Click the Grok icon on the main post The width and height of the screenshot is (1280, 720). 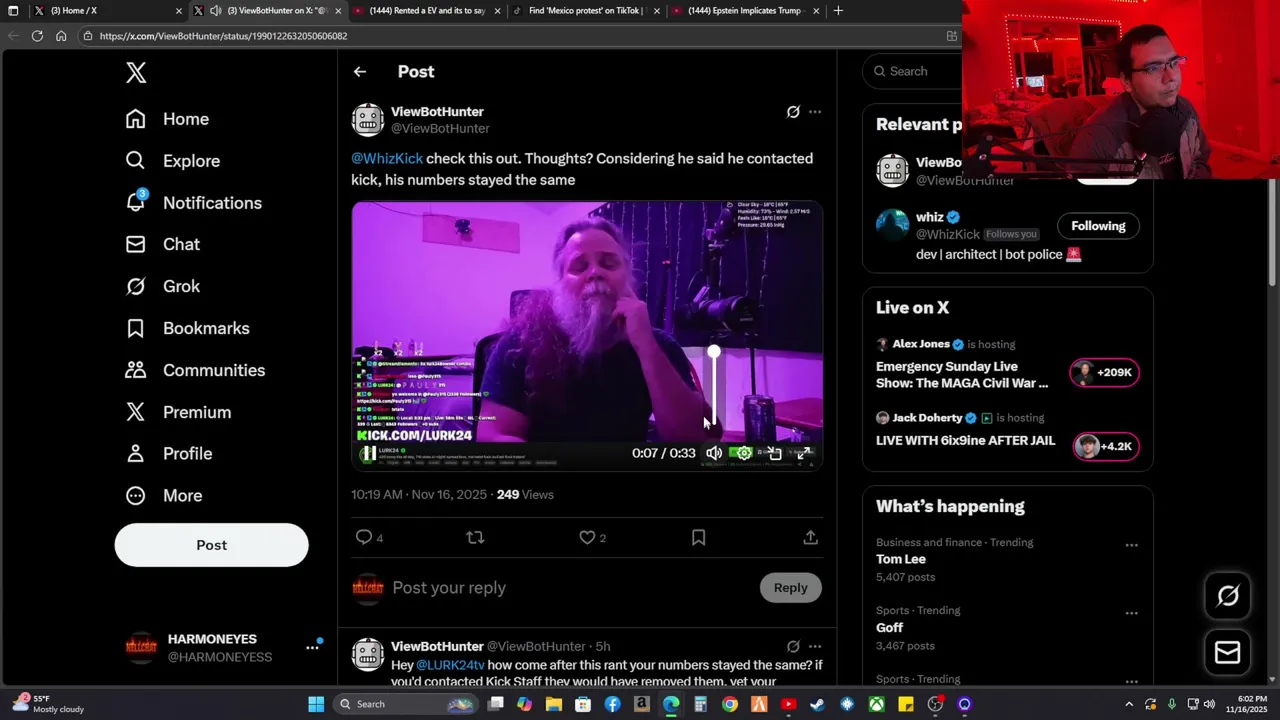[x=793, y=112]
